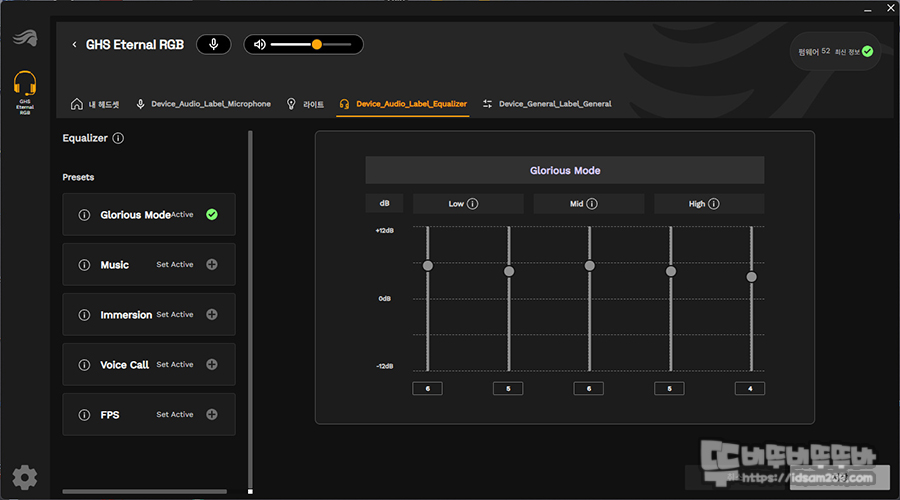Click Set Active text for Immersion

tap(175, 315)
